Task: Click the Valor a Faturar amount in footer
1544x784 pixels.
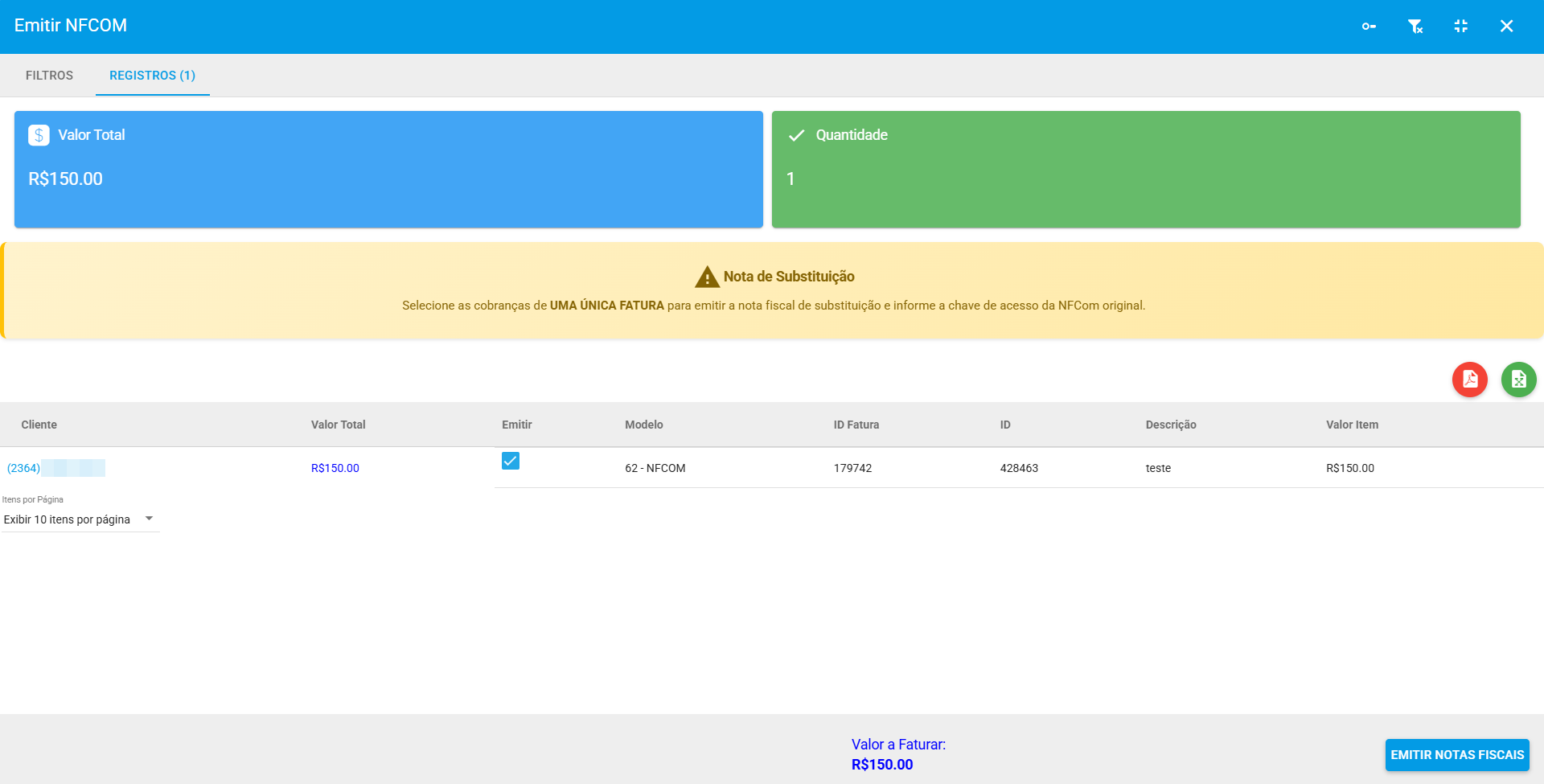Action: (x=882, y=765)
